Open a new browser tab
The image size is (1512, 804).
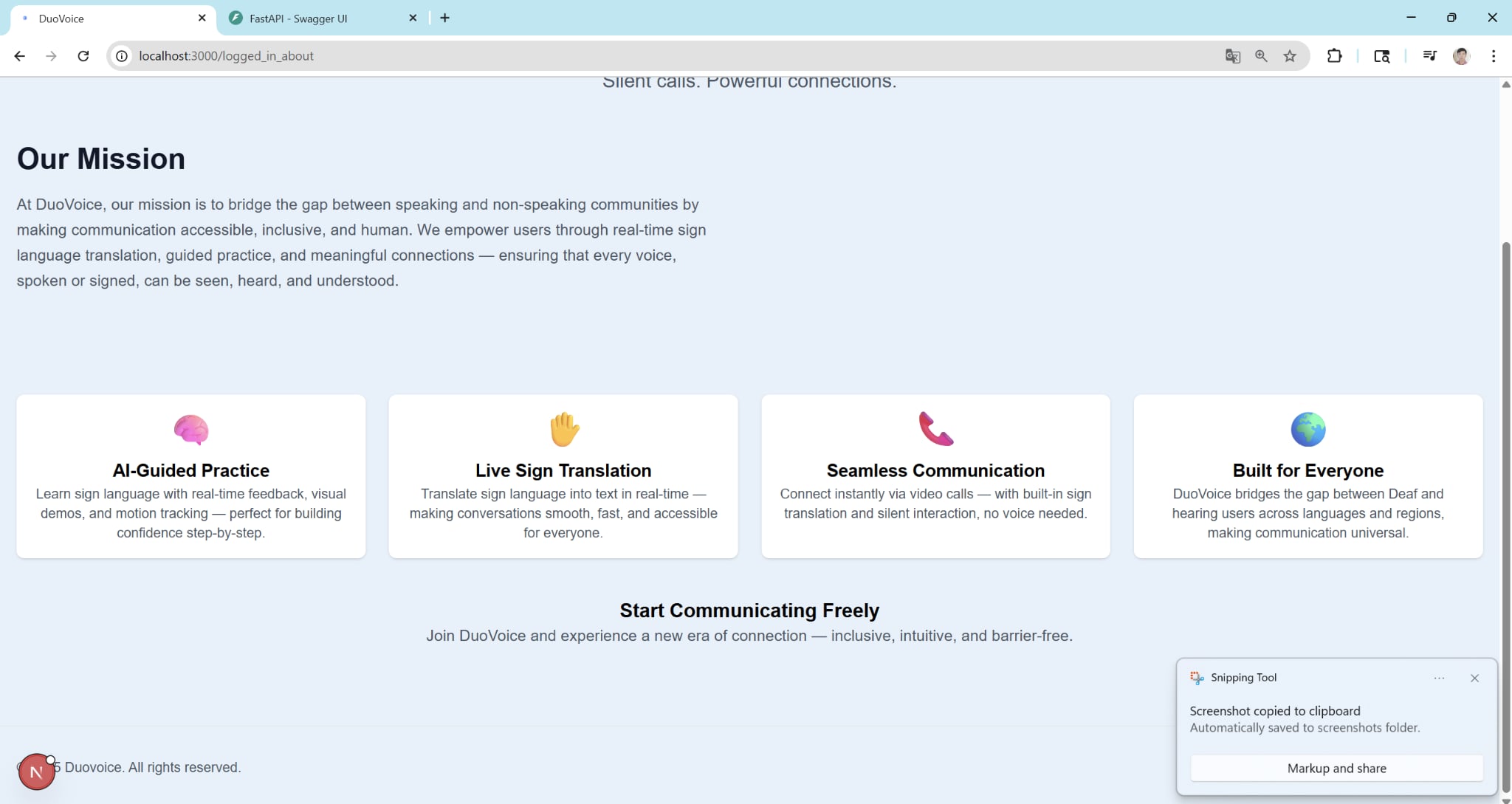pyautogui.click(x=444, y=18)
